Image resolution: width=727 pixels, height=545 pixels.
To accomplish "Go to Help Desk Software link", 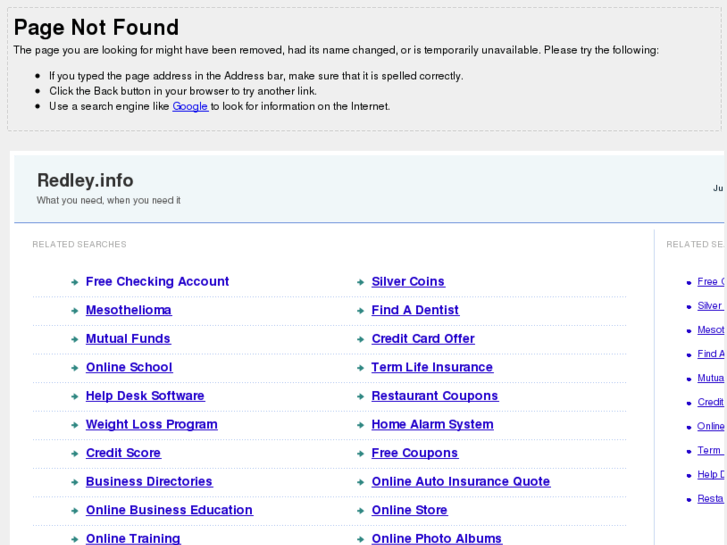I will tap(145, 396).
